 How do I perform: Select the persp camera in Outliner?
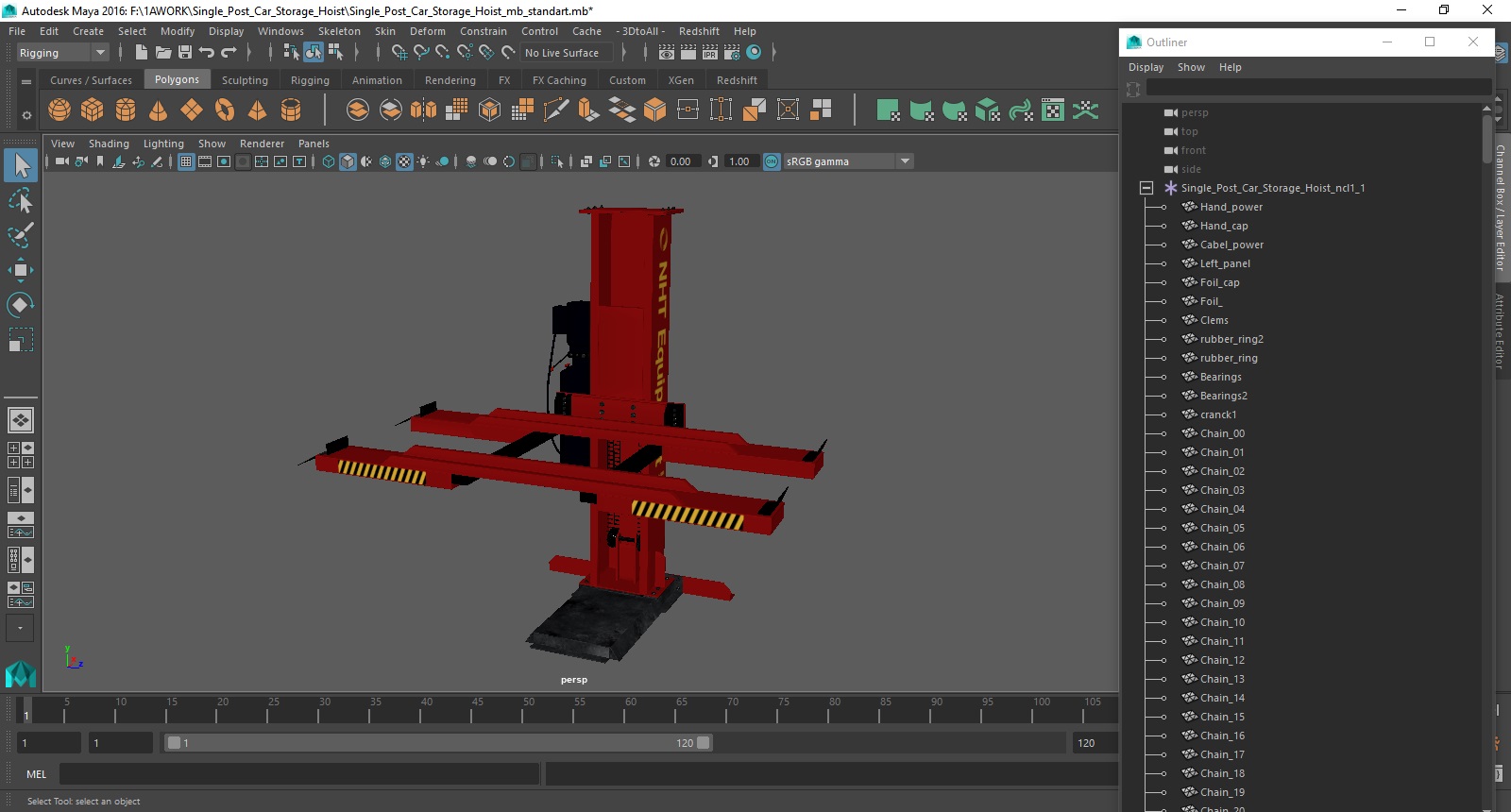(1195, 112)
